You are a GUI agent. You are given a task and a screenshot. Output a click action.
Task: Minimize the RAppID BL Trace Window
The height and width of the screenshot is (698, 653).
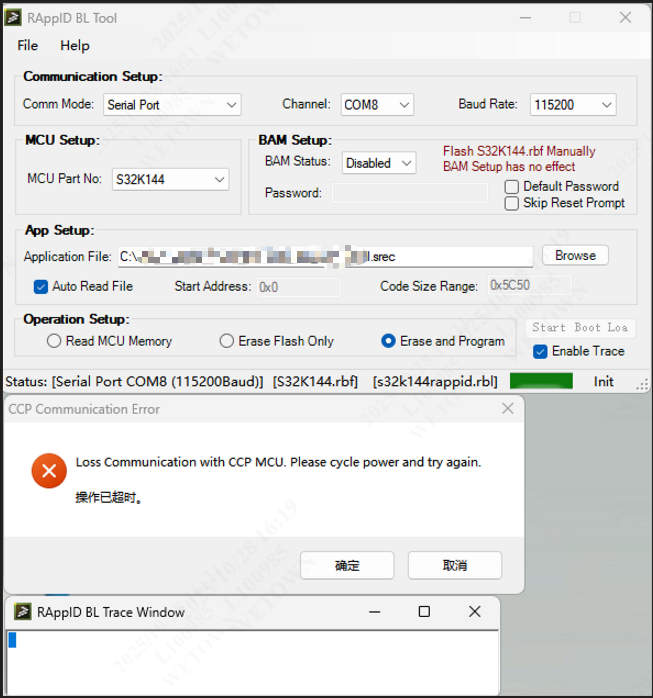pos(374,612)
